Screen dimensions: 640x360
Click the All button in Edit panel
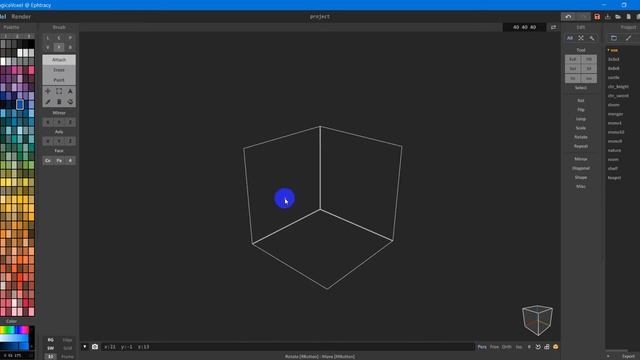[x=570, y=38]
